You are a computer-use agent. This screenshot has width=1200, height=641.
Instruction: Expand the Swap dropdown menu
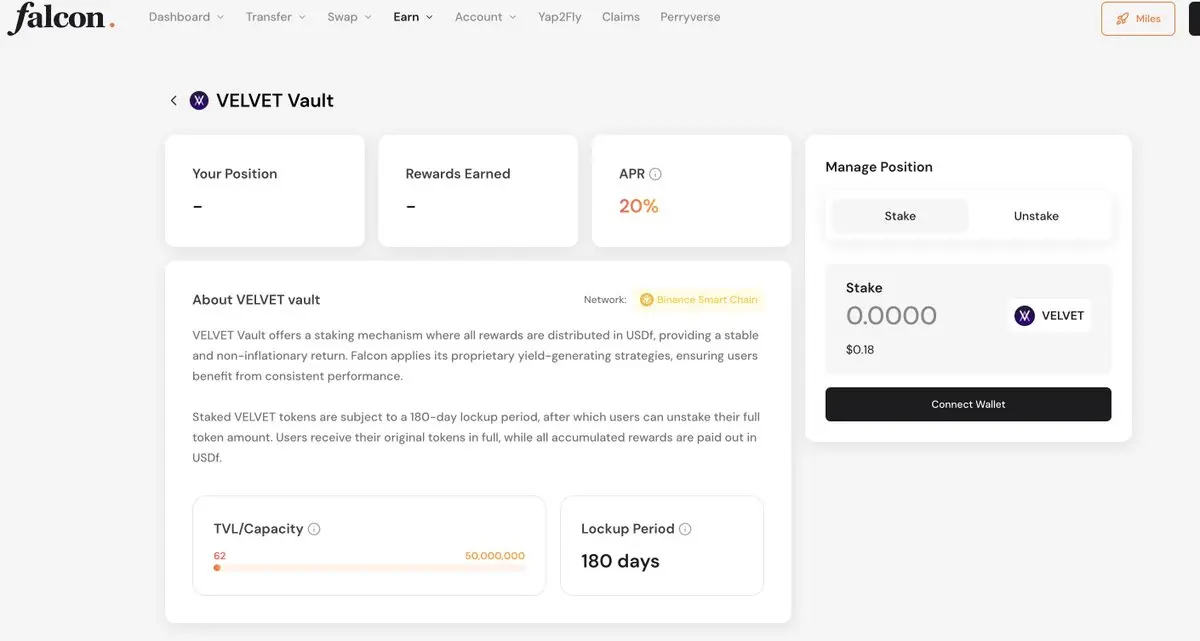349,17
